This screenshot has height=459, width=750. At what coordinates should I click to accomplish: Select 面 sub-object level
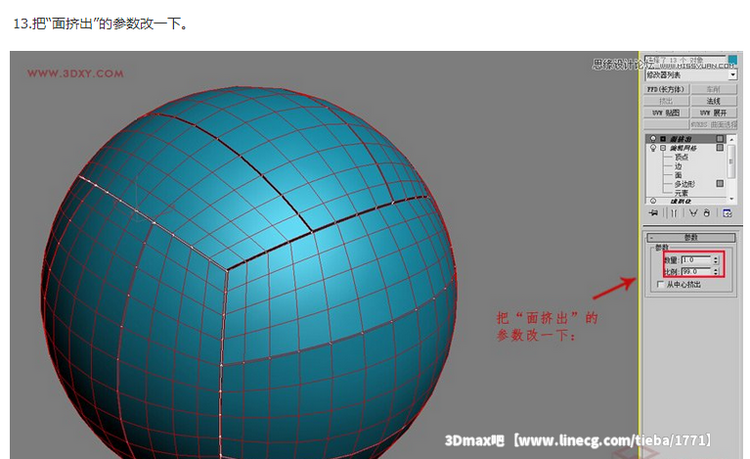[678, 175]
